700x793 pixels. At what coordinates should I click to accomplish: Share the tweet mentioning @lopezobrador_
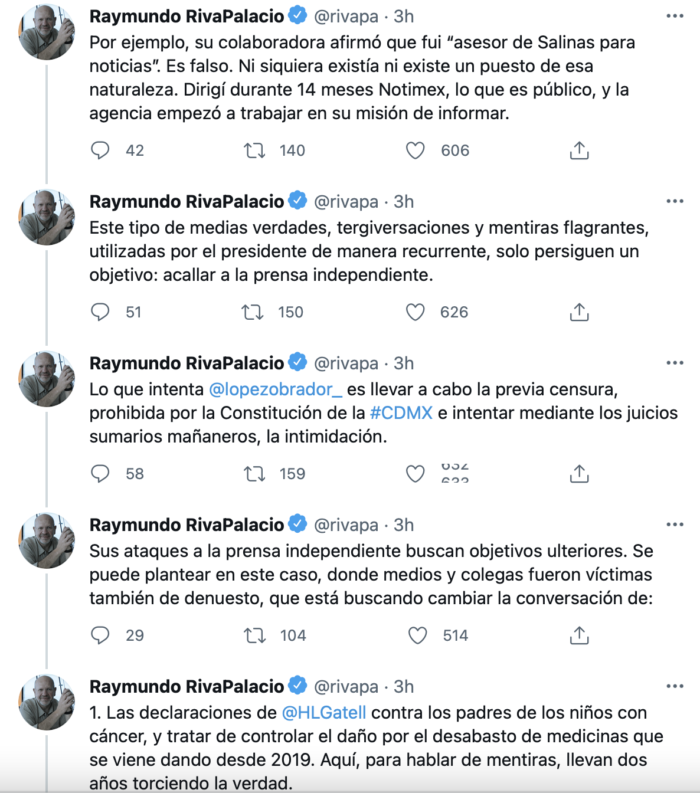coord(578,474)
